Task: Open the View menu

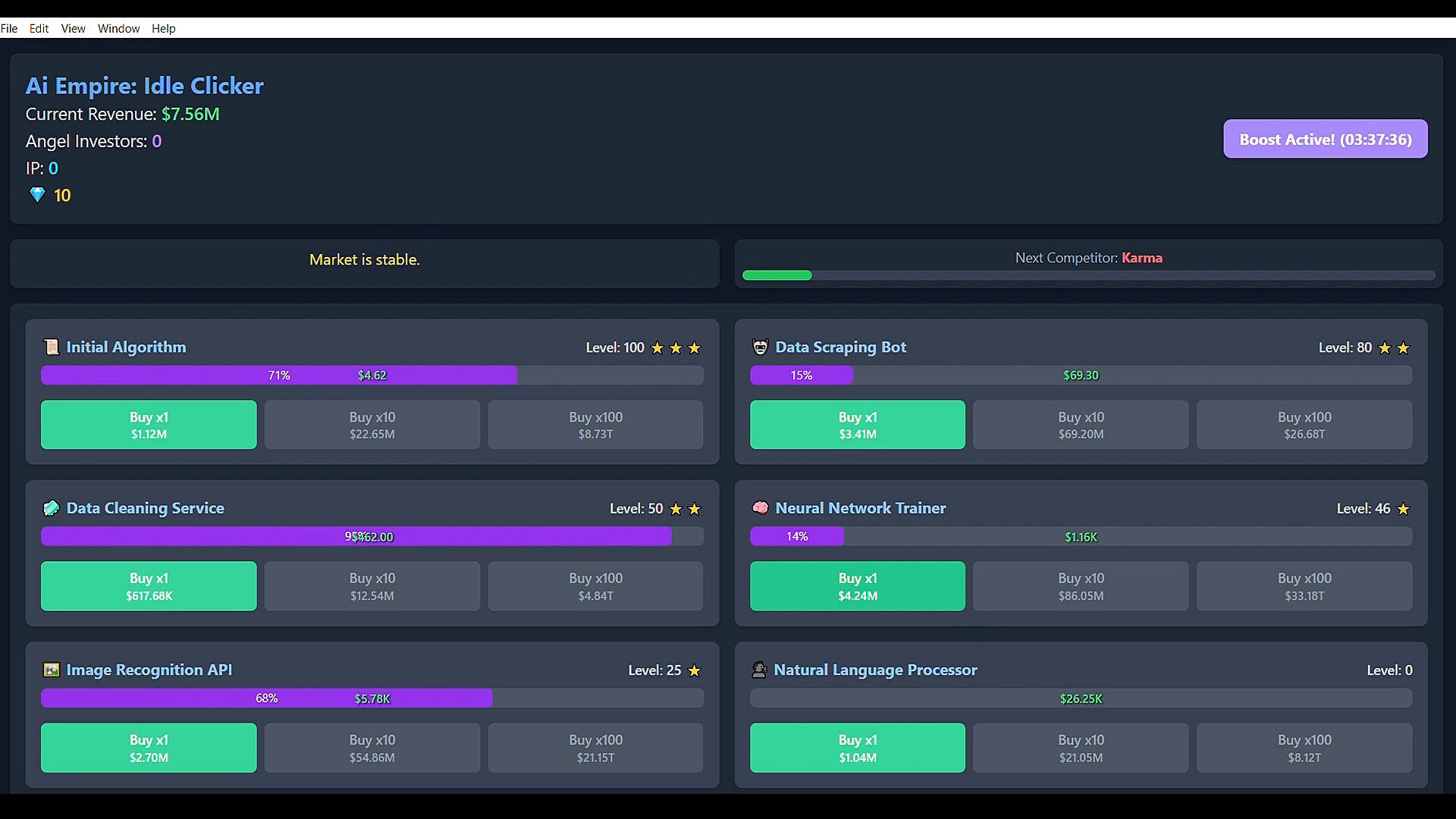Action: (x=73, y=28)
